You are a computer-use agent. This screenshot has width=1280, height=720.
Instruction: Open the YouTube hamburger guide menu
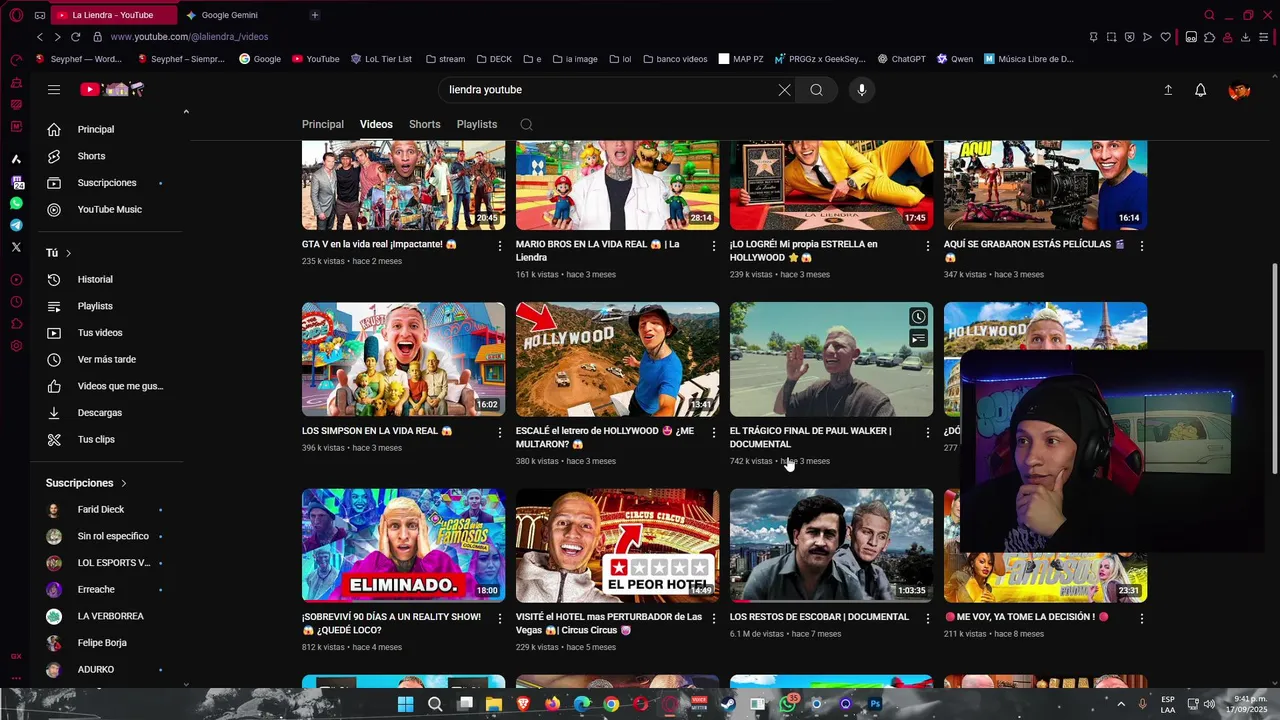click(54, 90)
